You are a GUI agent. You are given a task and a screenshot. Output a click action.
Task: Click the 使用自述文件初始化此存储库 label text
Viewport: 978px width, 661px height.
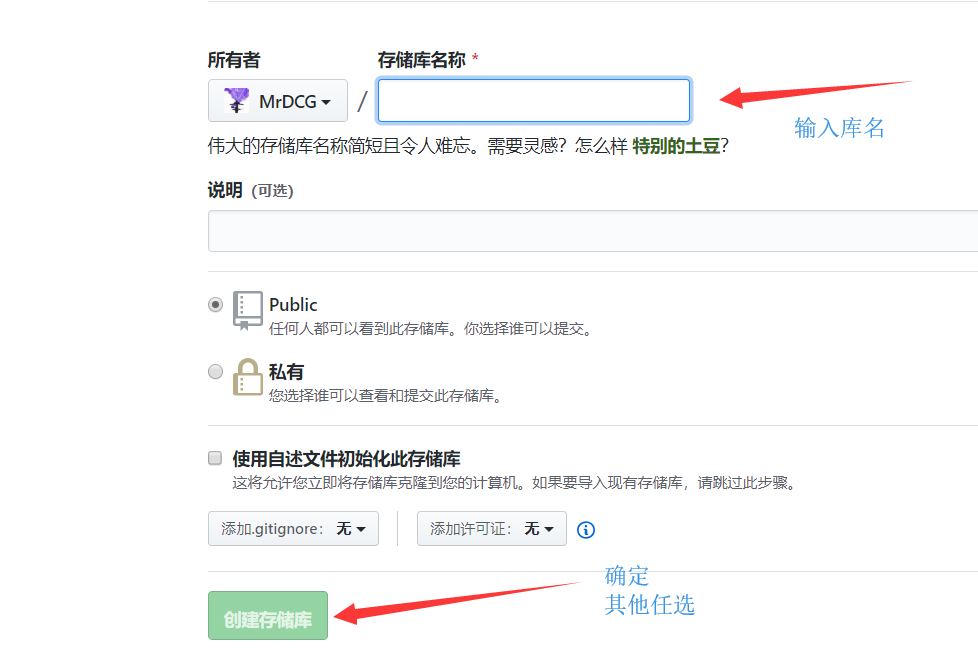tap(343, 457)
